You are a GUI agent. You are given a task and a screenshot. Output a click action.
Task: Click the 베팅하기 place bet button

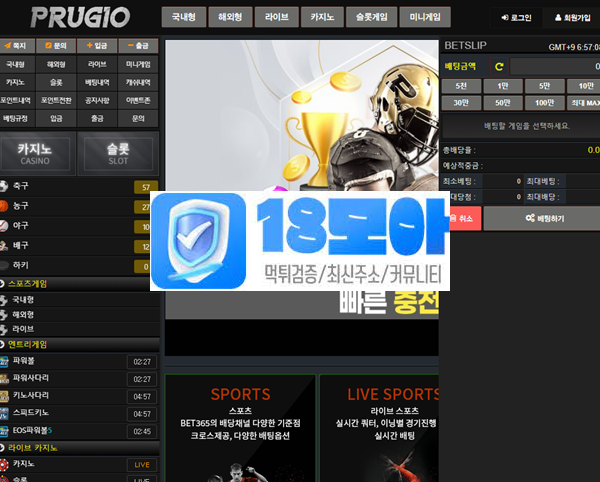(543, 218)
